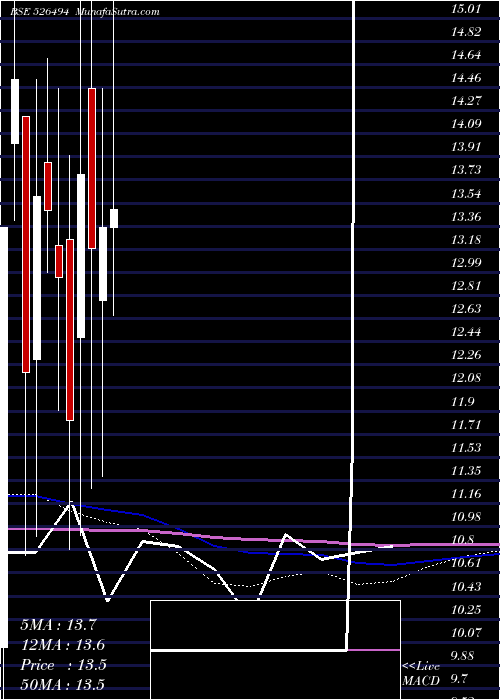Click the 14.46 price axis value
The image size is (500, 700).
coord(466,78)
